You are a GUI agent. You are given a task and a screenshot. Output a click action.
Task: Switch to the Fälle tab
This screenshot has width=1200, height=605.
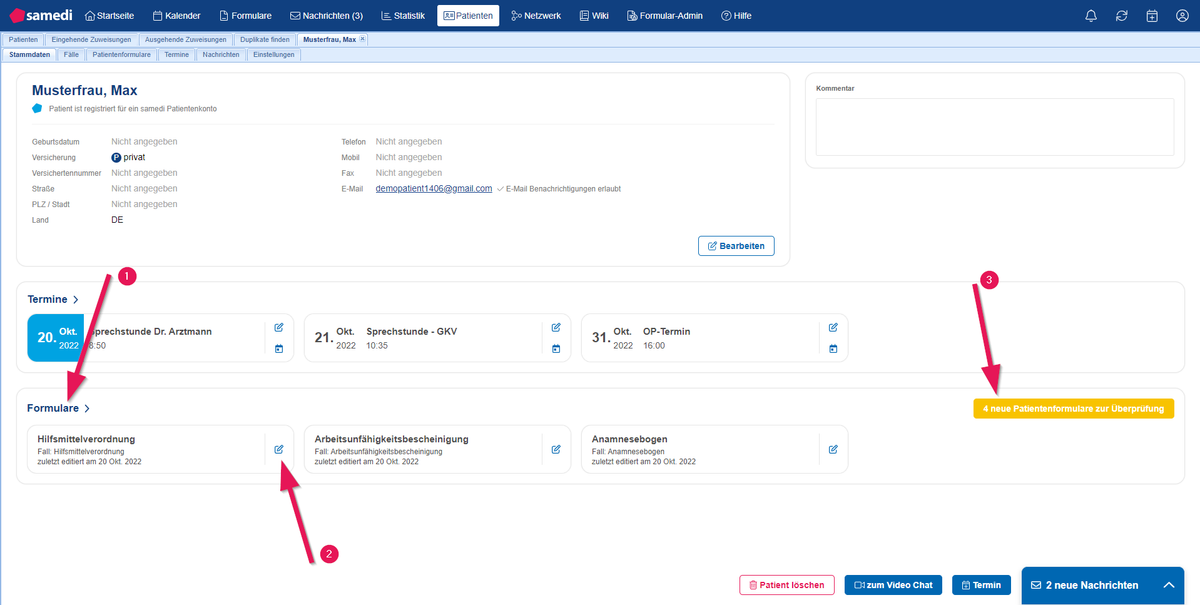[70, 54]
